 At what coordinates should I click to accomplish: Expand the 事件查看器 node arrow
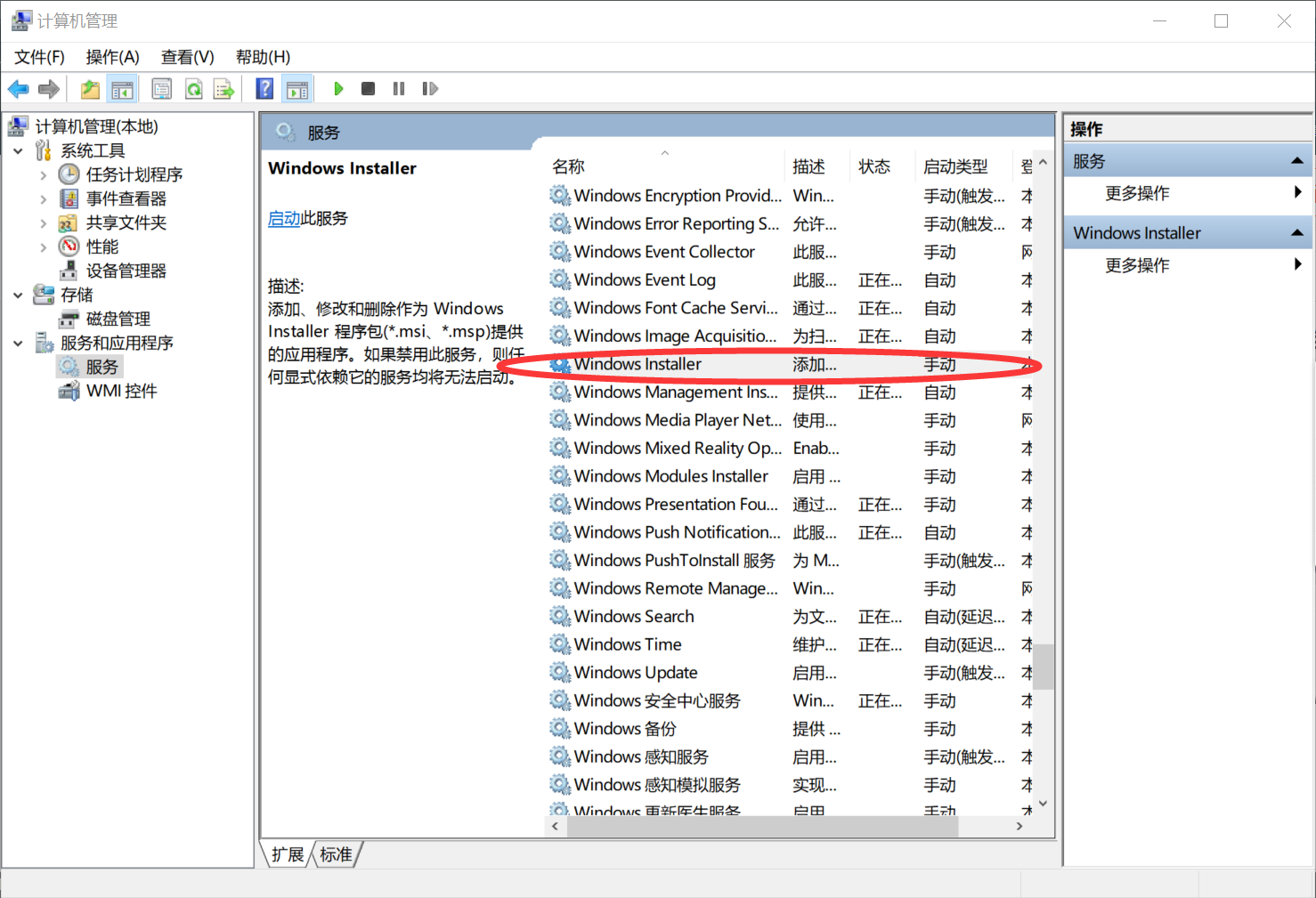tap(43, 198)
